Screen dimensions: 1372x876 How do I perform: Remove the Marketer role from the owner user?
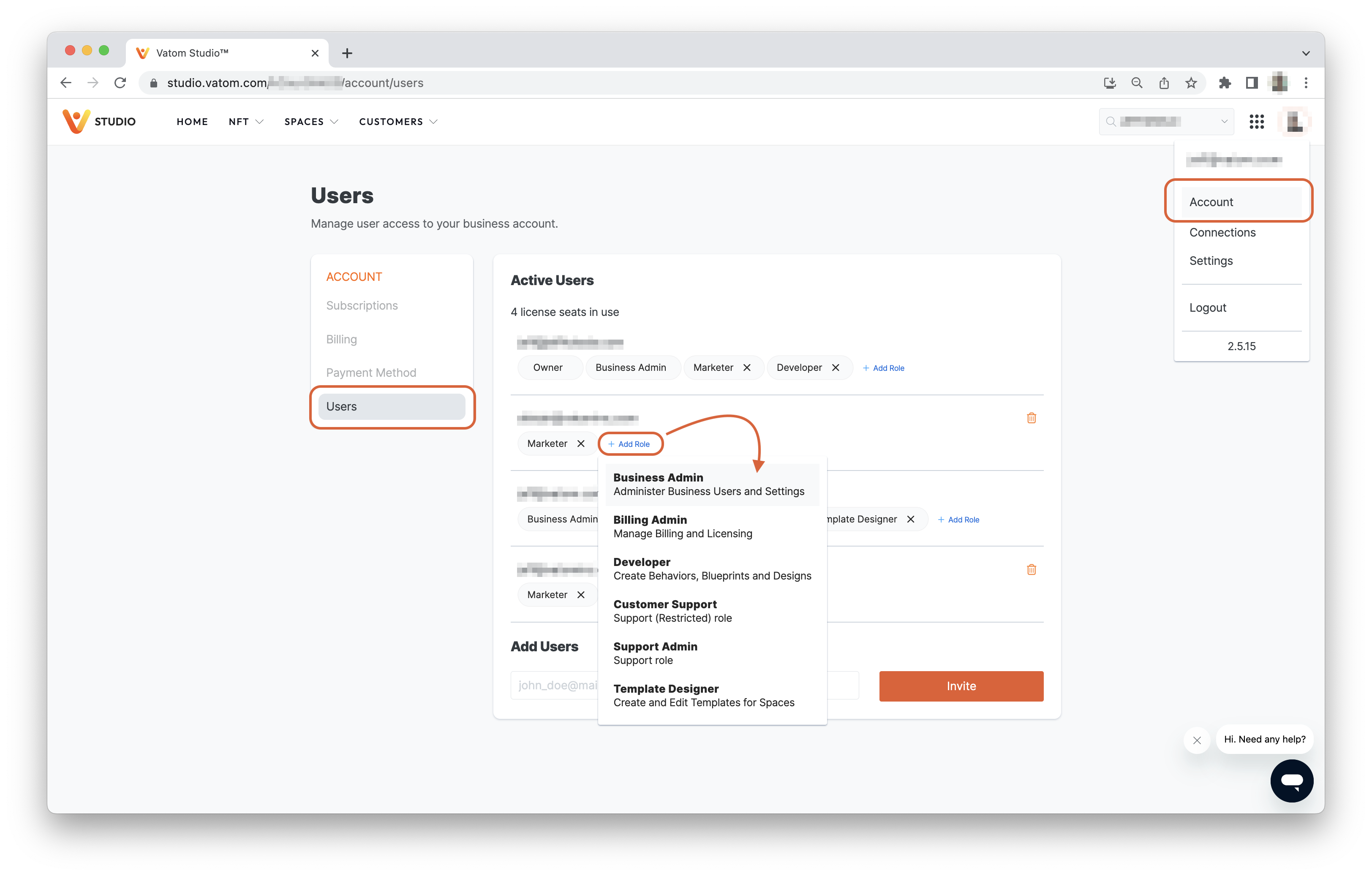coord(747,368)
